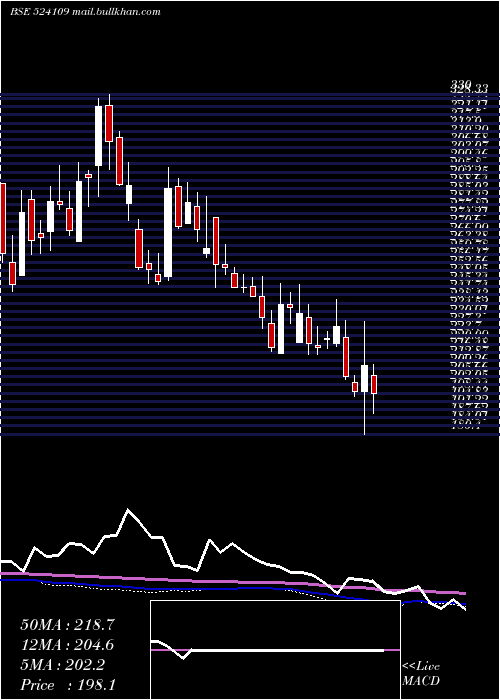Click the Price : 198.1 readout

68,685
